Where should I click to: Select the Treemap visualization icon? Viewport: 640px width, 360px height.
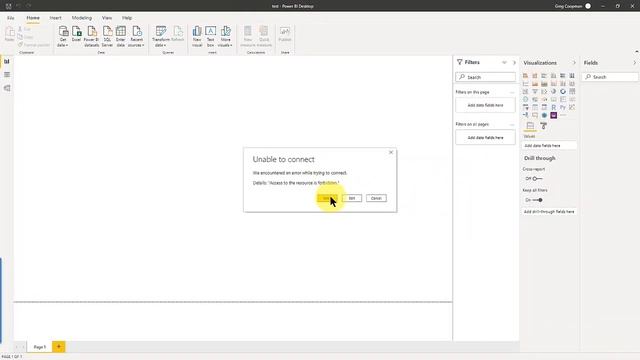572,91
